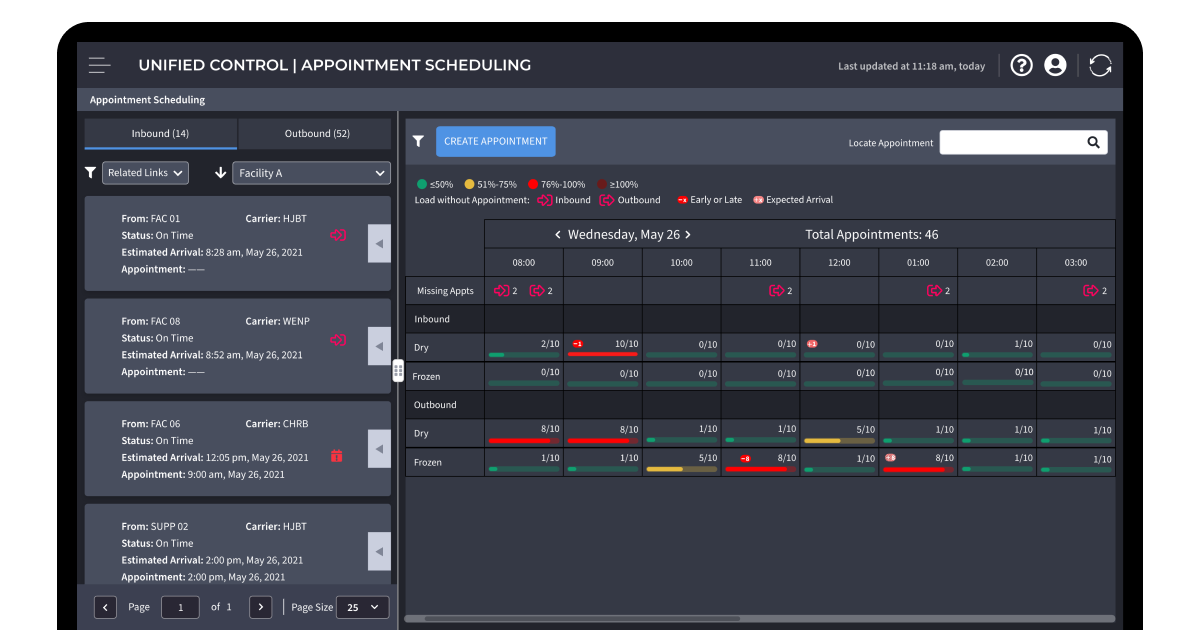Click the Locate Appointment search field
The height and width of the screenshot is (630, 1200).
click(x=1023, y=142)
